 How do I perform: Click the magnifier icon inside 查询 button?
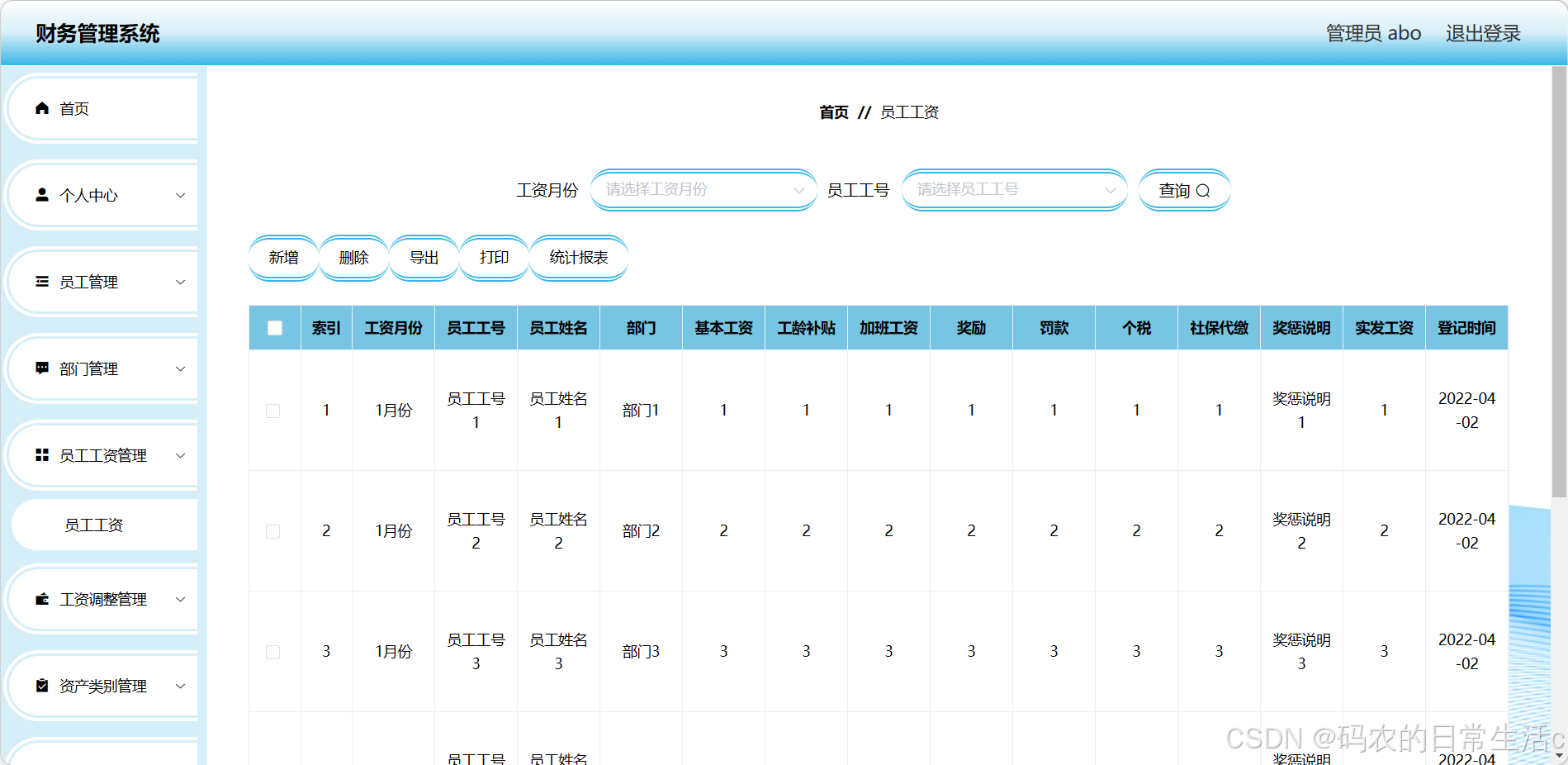click(x=1204, y=190)
